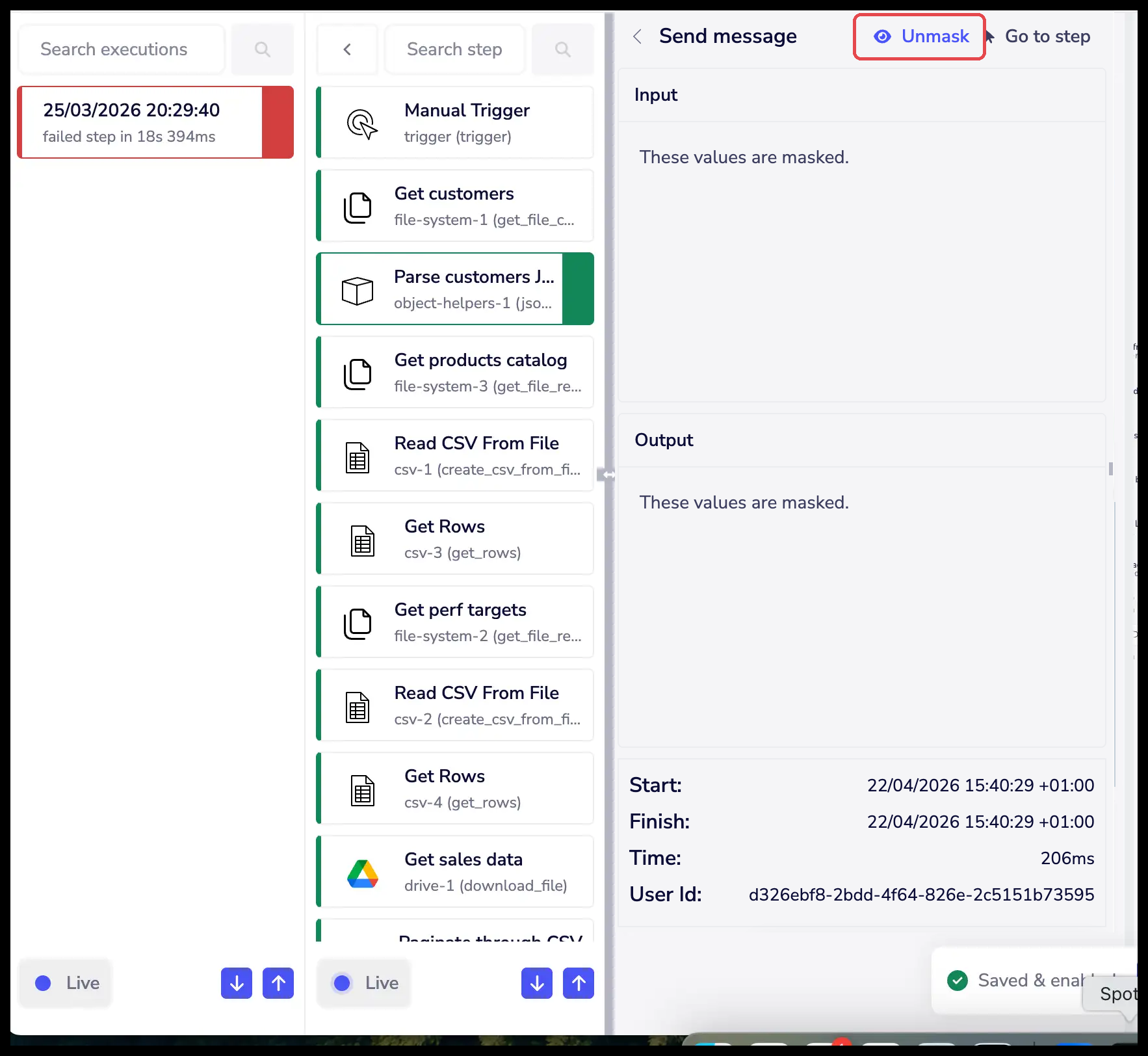Click back chevron beside Send message

638,36
